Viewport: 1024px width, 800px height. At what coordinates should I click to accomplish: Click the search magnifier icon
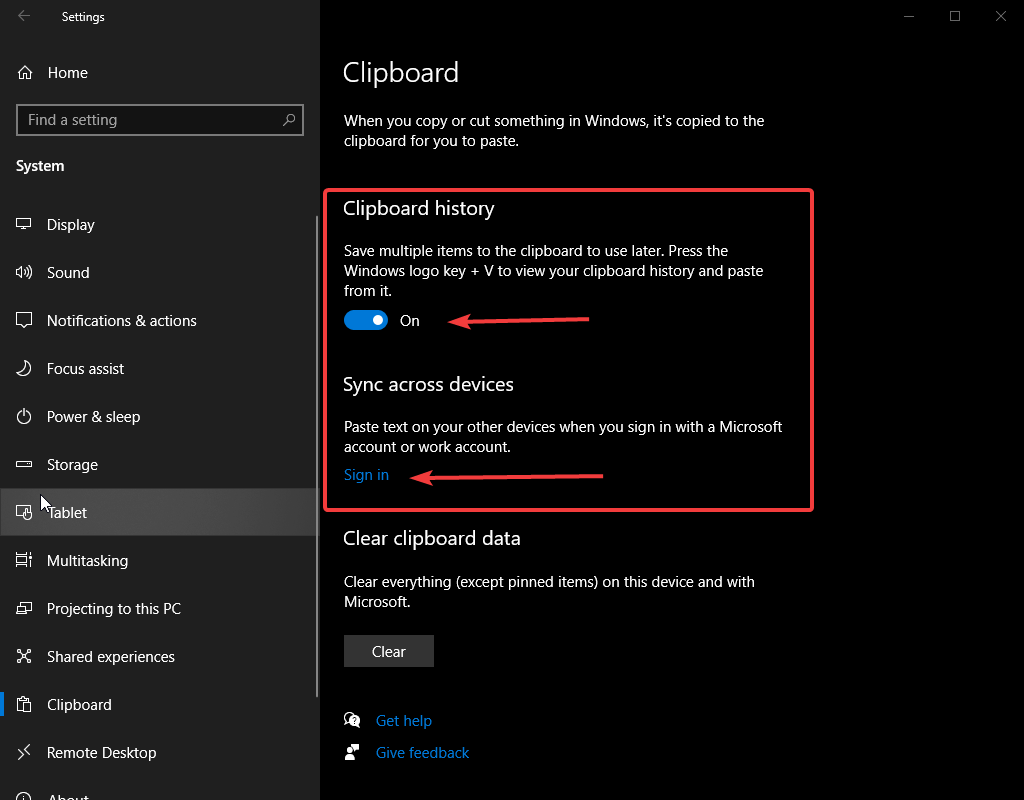point(289,120)
